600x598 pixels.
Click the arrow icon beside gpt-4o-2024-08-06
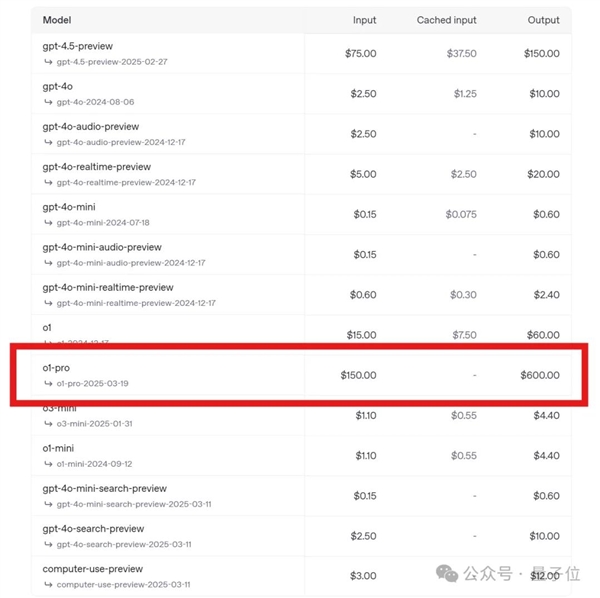tap(48, 102)
